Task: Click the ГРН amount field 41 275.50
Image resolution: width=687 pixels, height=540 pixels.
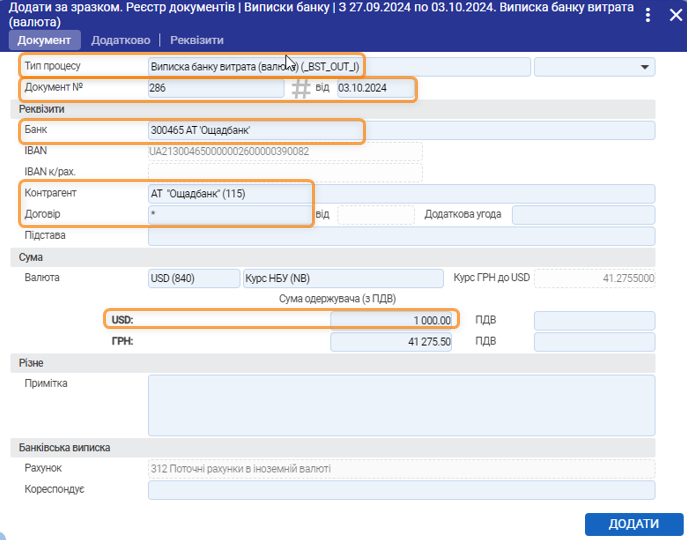Action: point(393,342)
